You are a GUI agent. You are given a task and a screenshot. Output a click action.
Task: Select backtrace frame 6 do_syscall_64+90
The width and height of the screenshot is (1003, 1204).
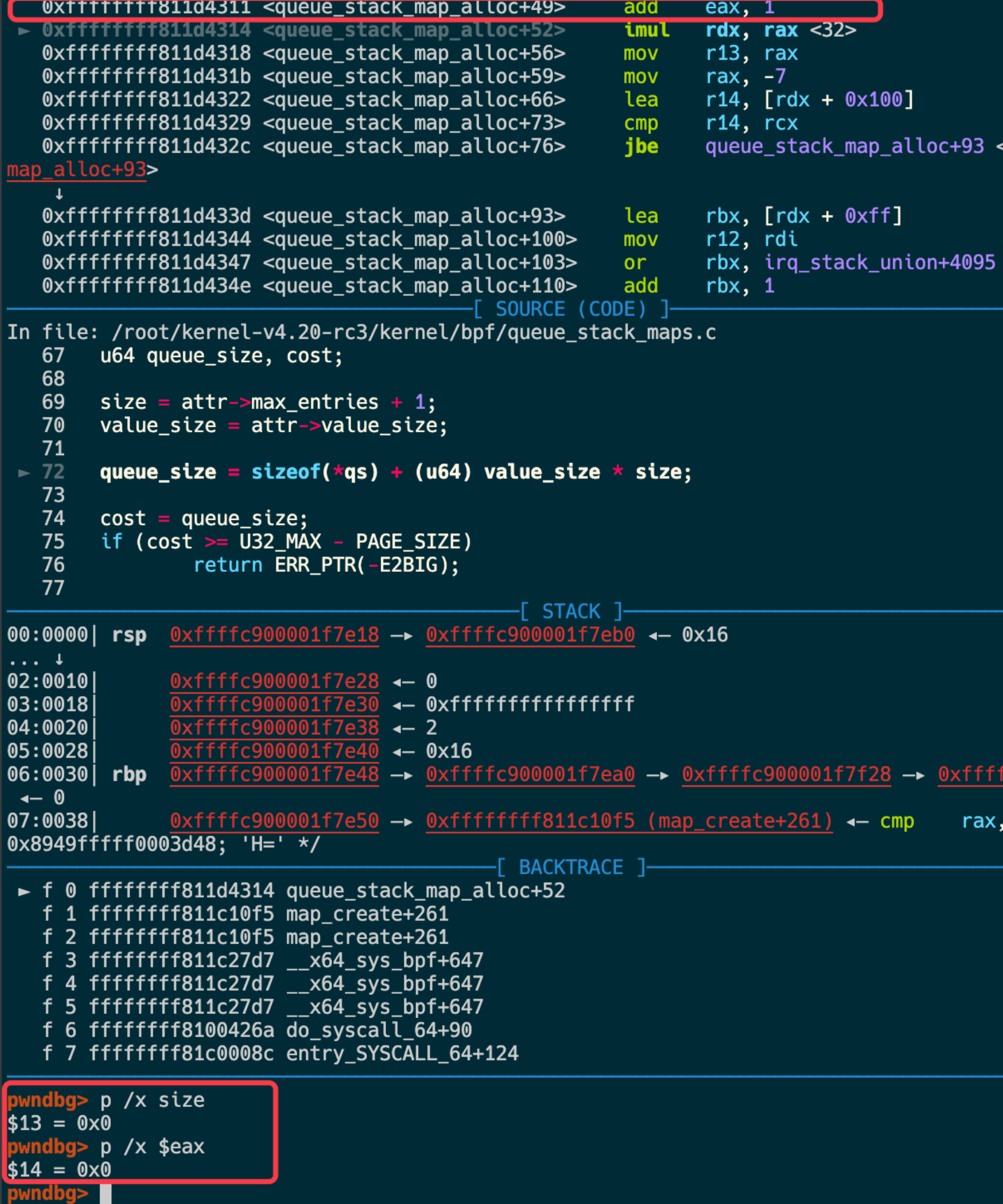point(256,1030)
